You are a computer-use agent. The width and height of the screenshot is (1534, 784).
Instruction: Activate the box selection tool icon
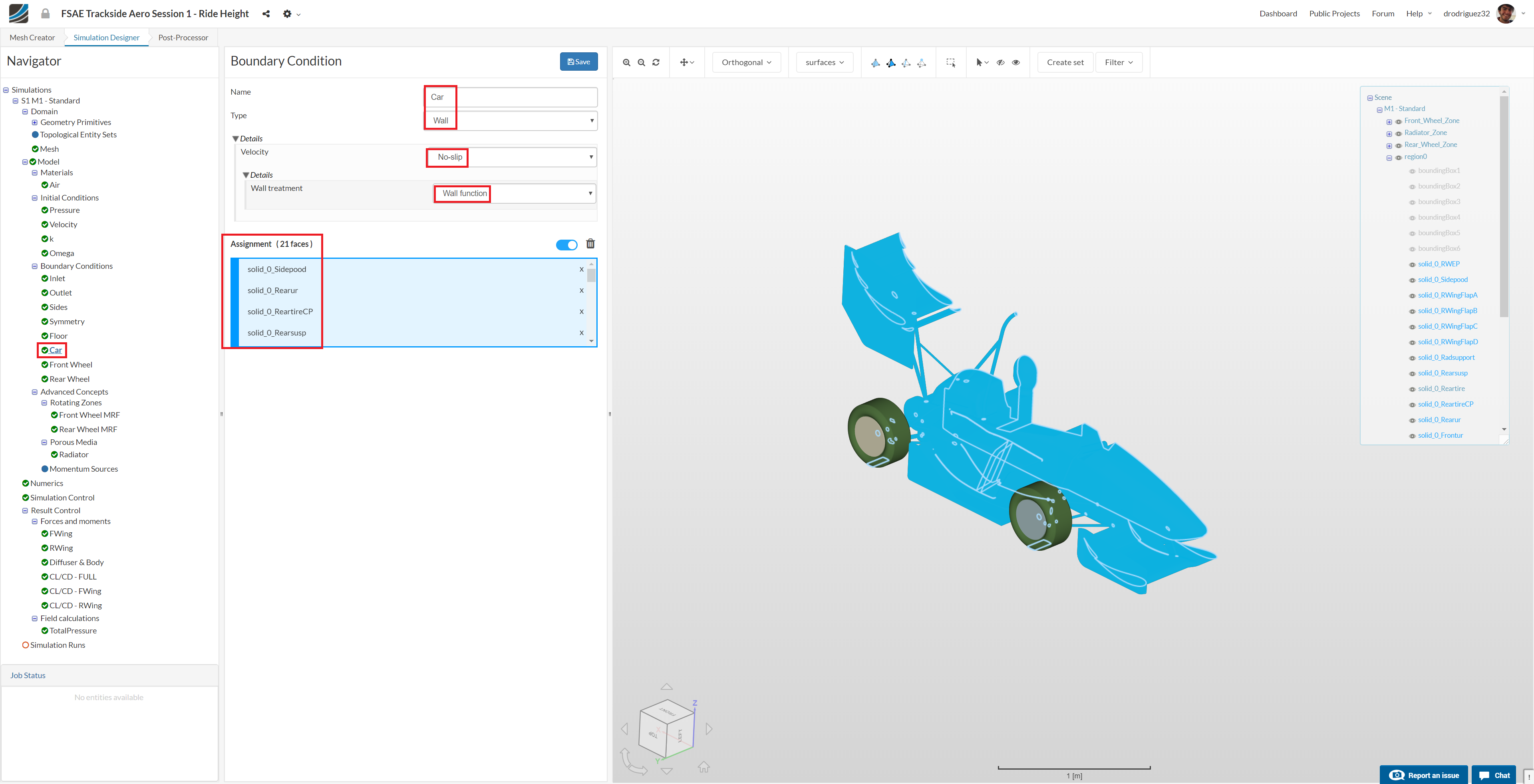coord(951,63)
